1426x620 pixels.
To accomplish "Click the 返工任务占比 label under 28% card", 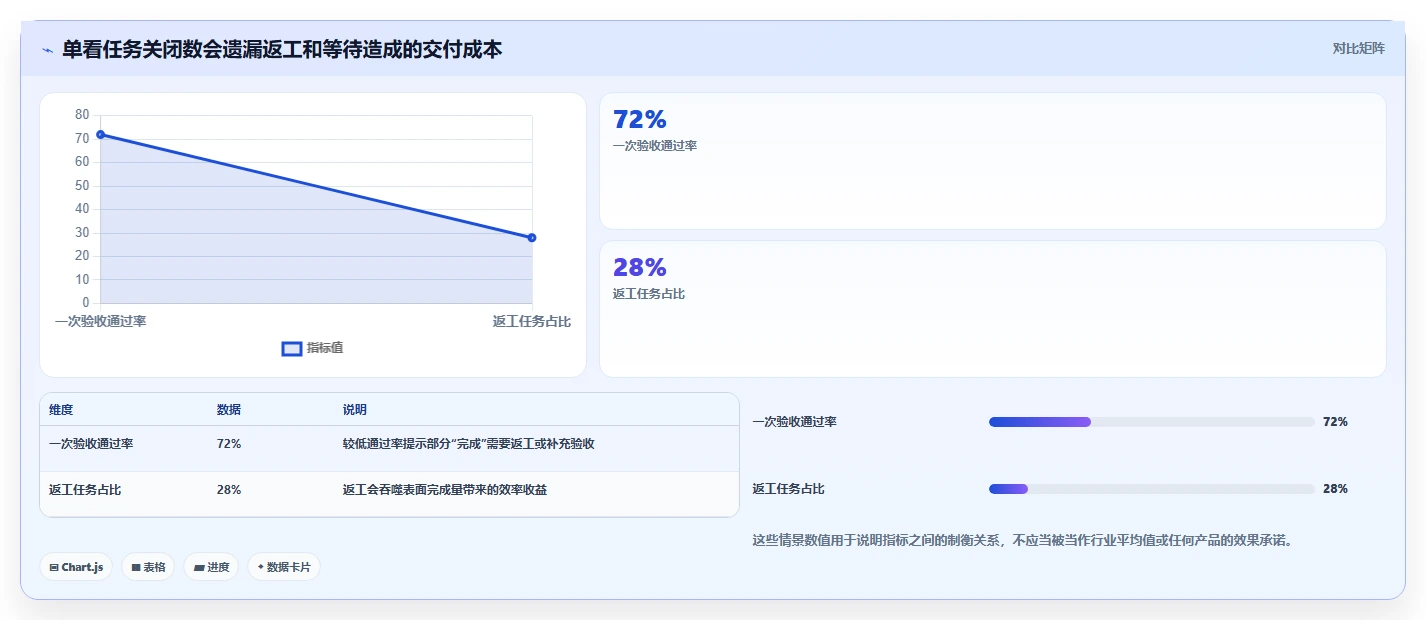I will 649,294.
